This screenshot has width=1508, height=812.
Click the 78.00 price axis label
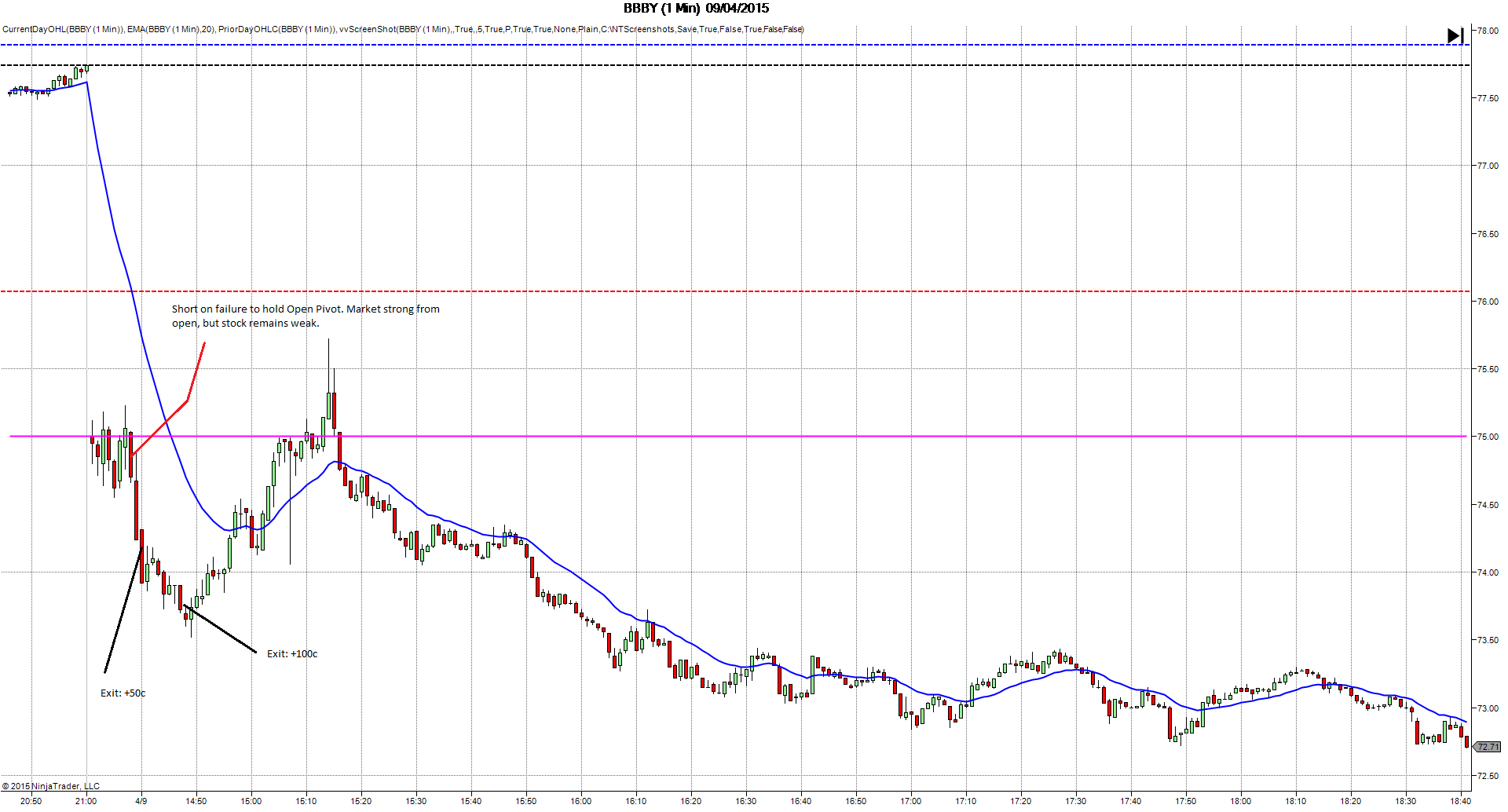coord(1488,31)
